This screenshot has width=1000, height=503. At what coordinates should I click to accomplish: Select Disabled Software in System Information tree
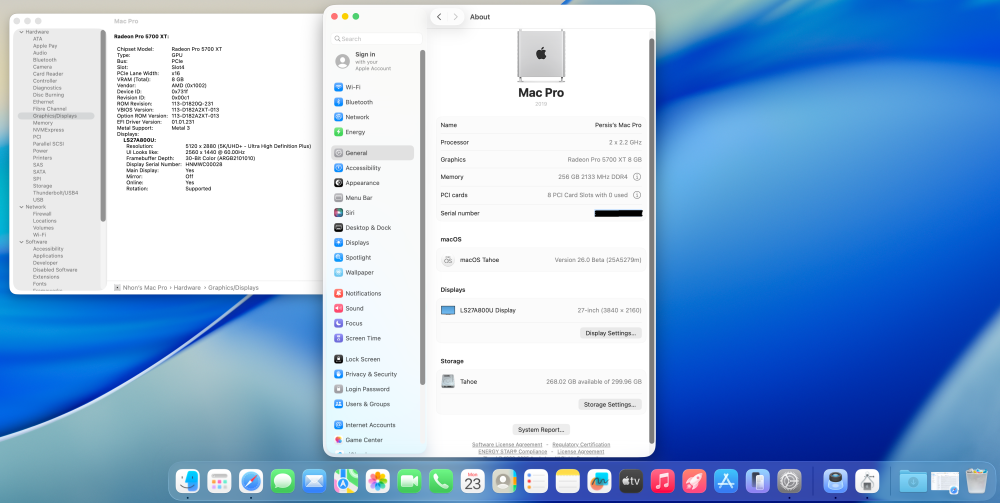tap(55, 270)
